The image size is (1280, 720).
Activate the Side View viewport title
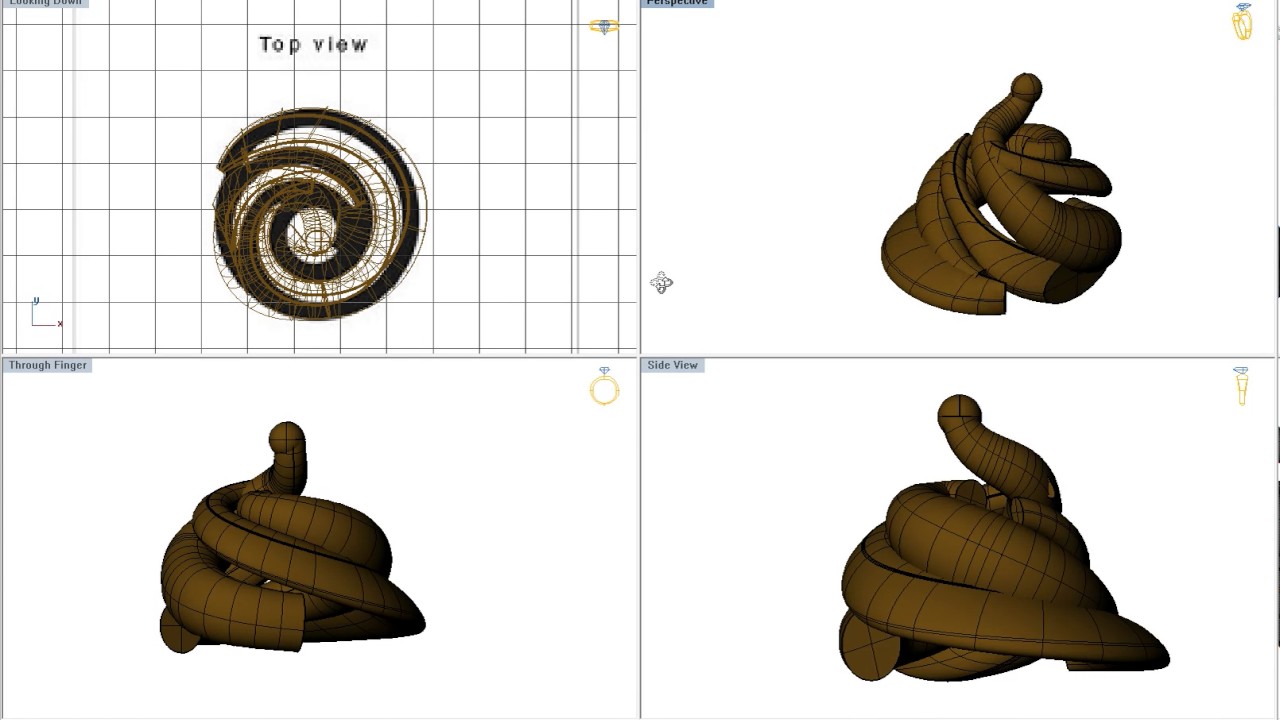pos(672,365)
